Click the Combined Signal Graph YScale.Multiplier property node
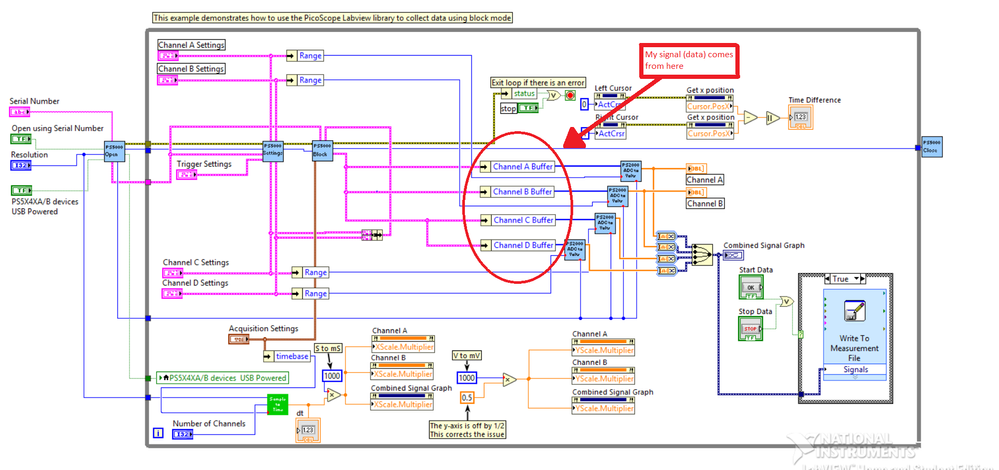The image size is (999, 470). pos(604,405)
